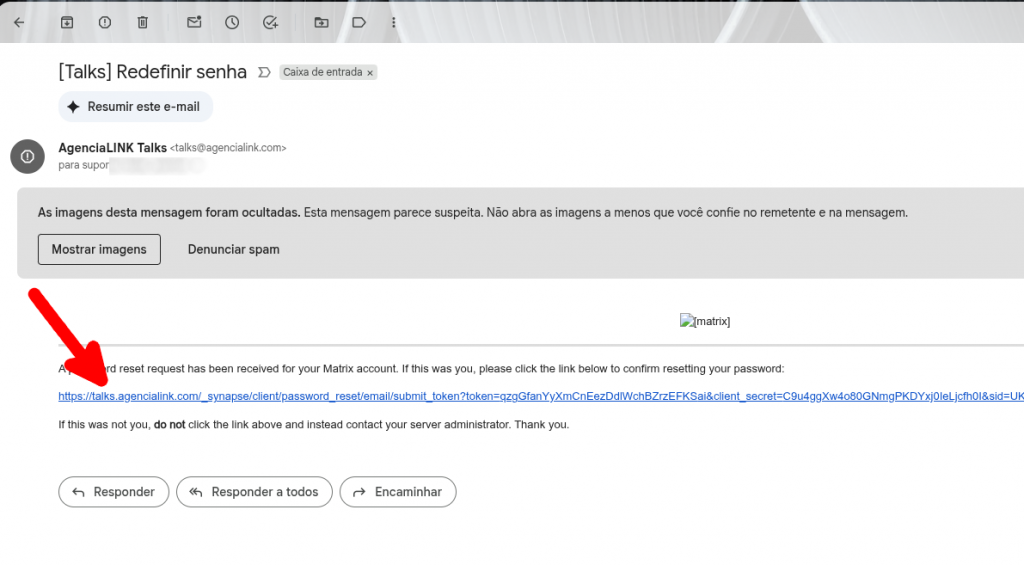Click the 'Responder' button
The image size is (1024, 565).
click(113, 492)
